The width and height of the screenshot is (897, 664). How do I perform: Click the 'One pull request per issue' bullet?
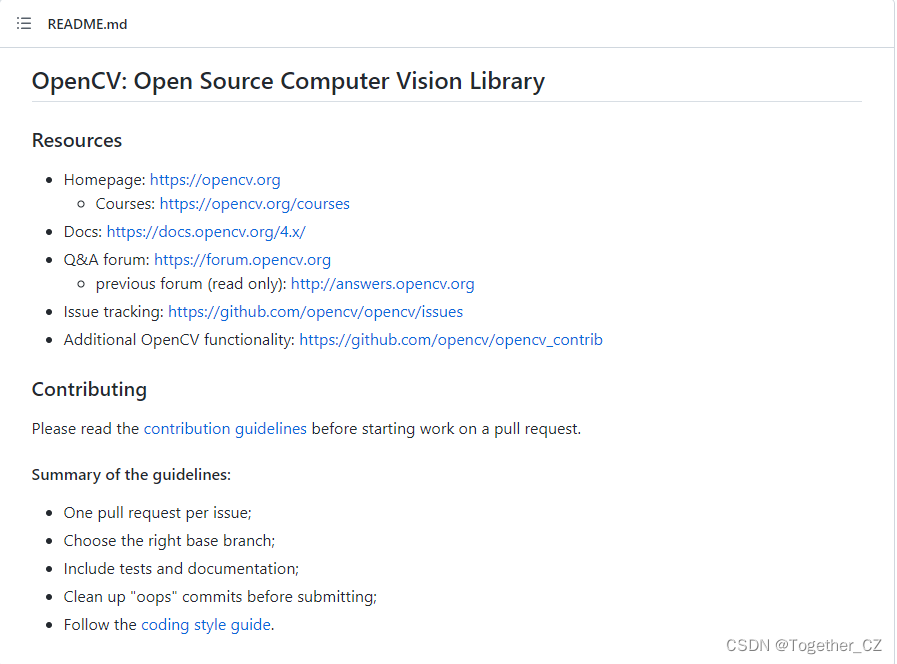point(157,512)
